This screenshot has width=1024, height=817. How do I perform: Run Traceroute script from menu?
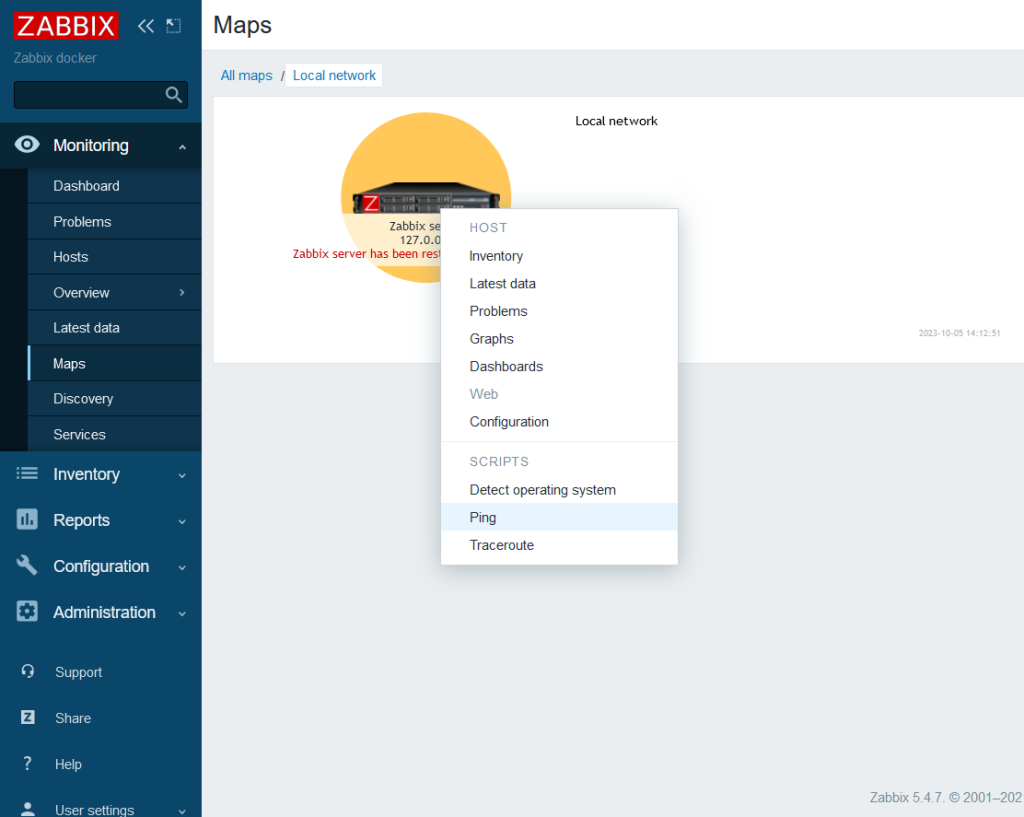coord(501,545)
